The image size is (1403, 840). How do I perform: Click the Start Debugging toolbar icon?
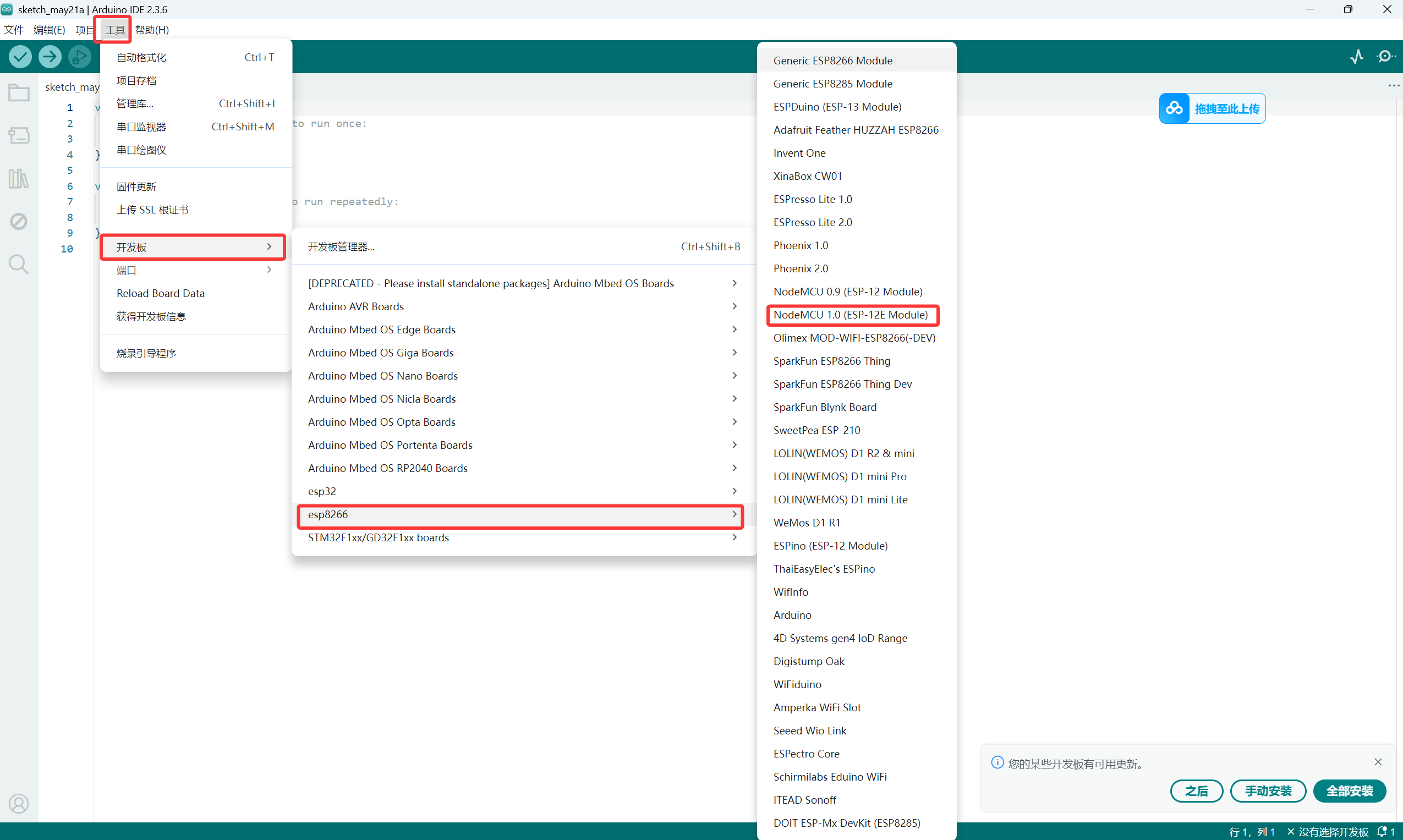pyautogui.click(x=79, y=57)
